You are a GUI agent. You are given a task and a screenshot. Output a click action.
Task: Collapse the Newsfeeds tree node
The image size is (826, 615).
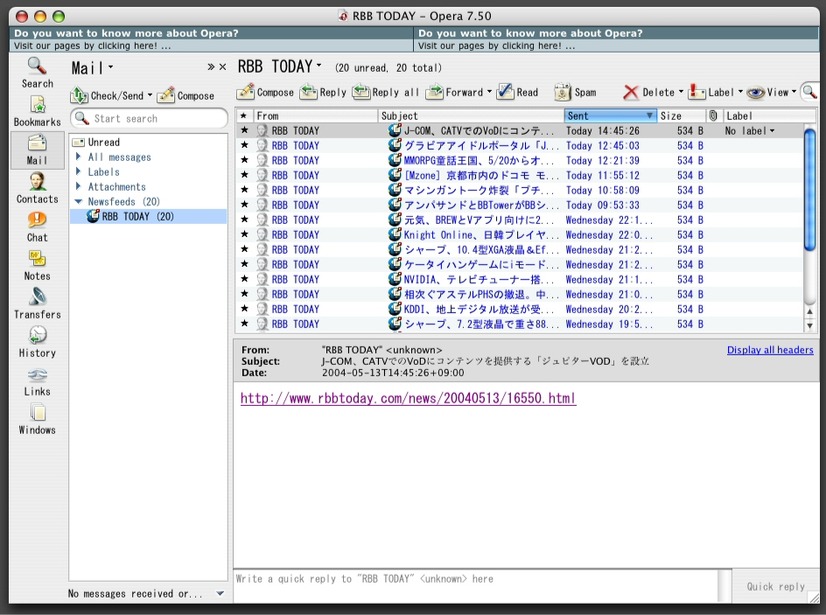[78, 201]
